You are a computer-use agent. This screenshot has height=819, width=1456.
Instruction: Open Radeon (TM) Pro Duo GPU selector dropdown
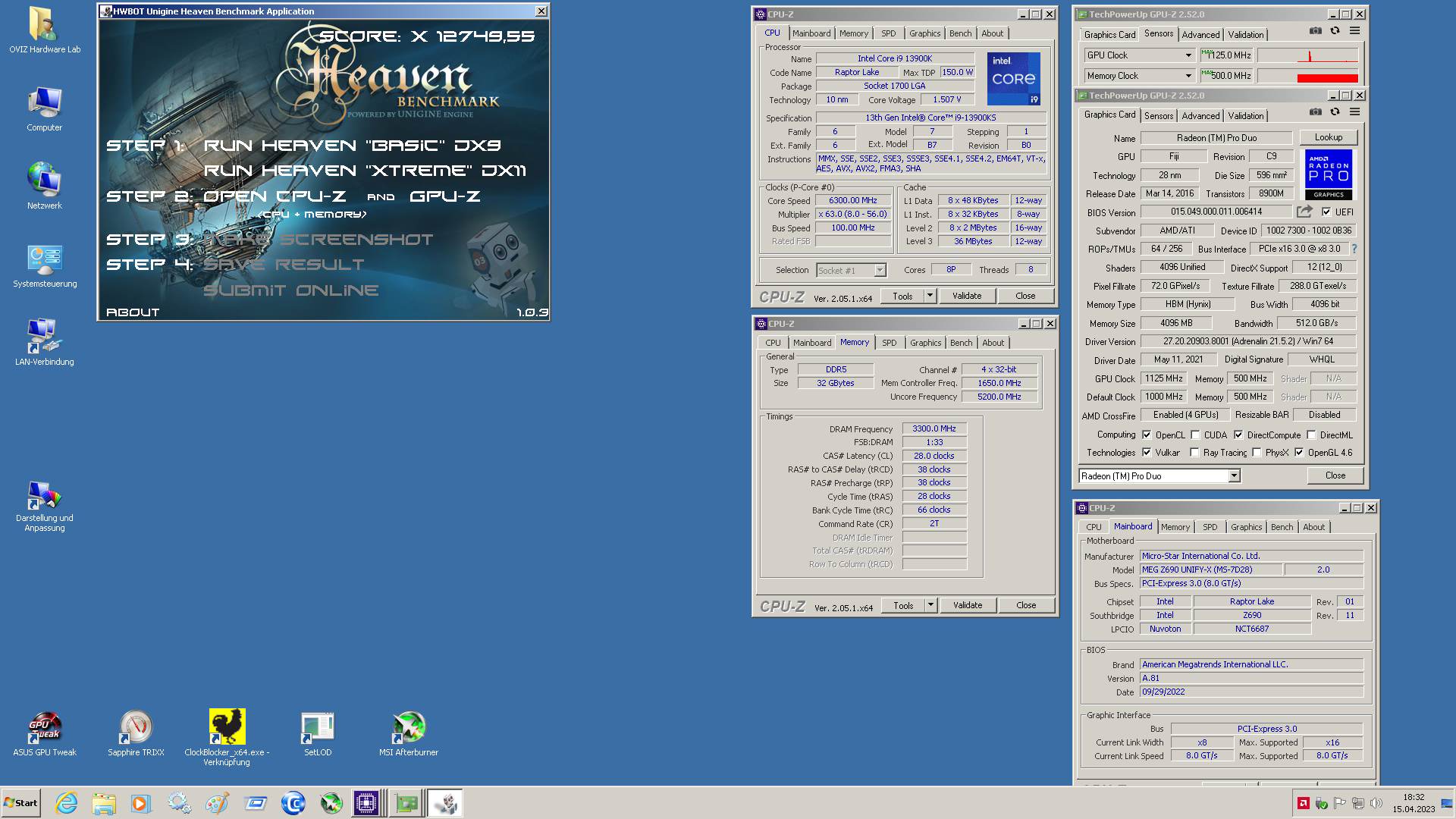coord(1234,476)
